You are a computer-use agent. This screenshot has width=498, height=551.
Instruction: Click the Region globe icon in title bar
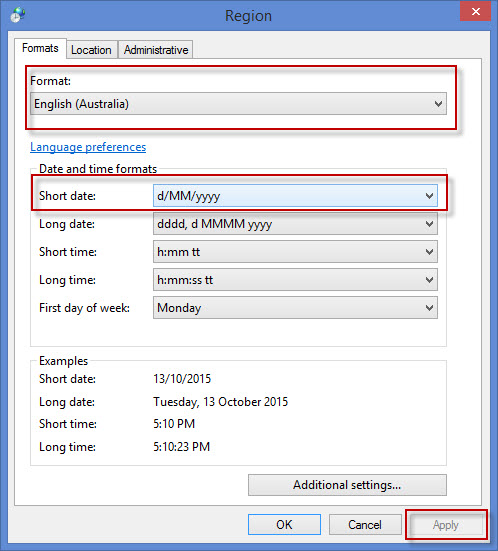tap(17, 15)
